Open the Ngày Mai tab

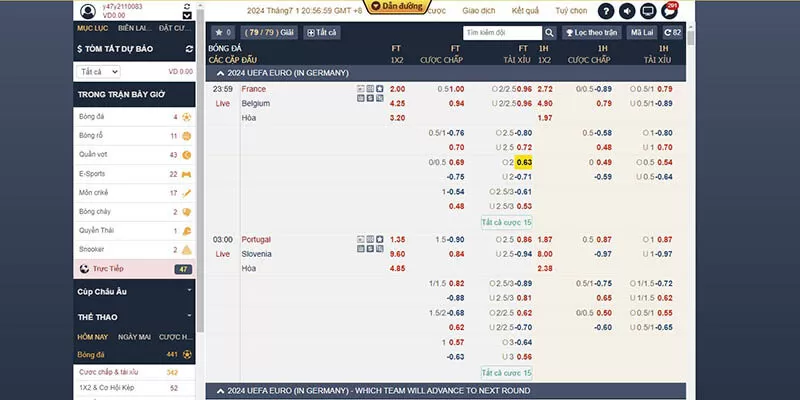pyautogui.click(x=135, y=336)
